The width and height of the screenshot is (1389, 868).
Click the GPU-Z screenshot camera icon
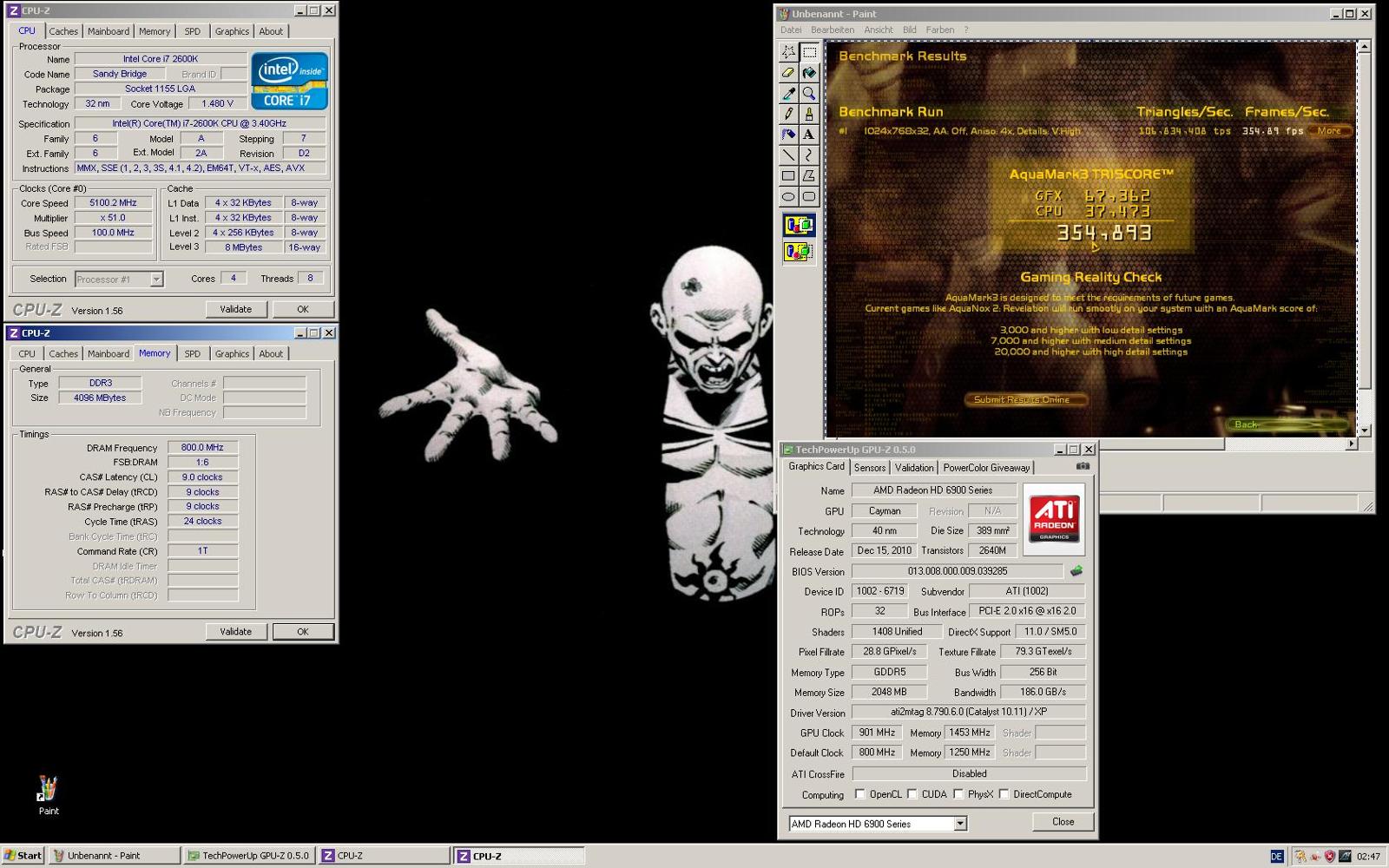(x=1083, y=466)
